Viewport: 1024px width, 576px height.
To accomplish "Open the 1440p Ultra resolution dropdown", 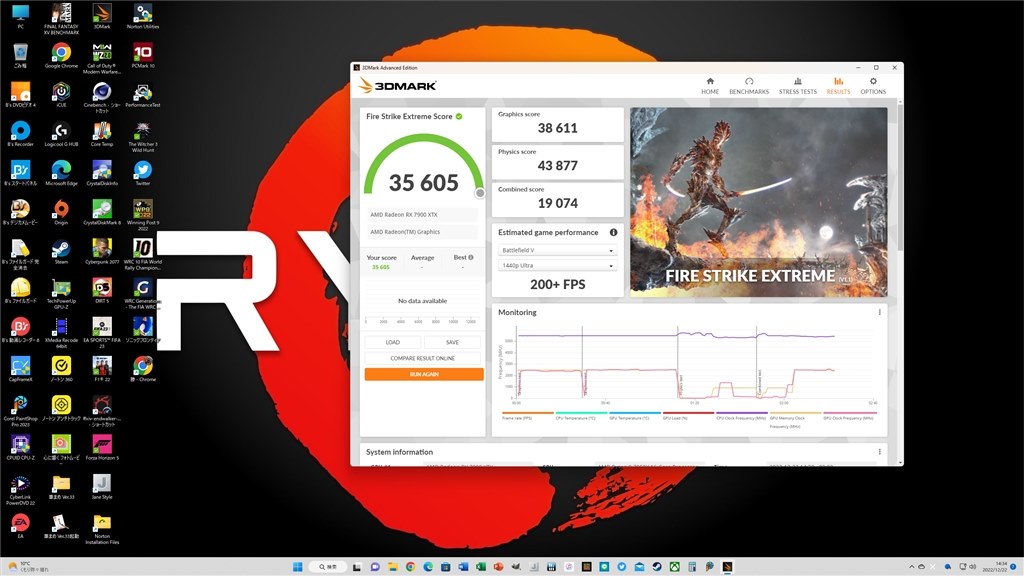I will (x=557, y=266).
